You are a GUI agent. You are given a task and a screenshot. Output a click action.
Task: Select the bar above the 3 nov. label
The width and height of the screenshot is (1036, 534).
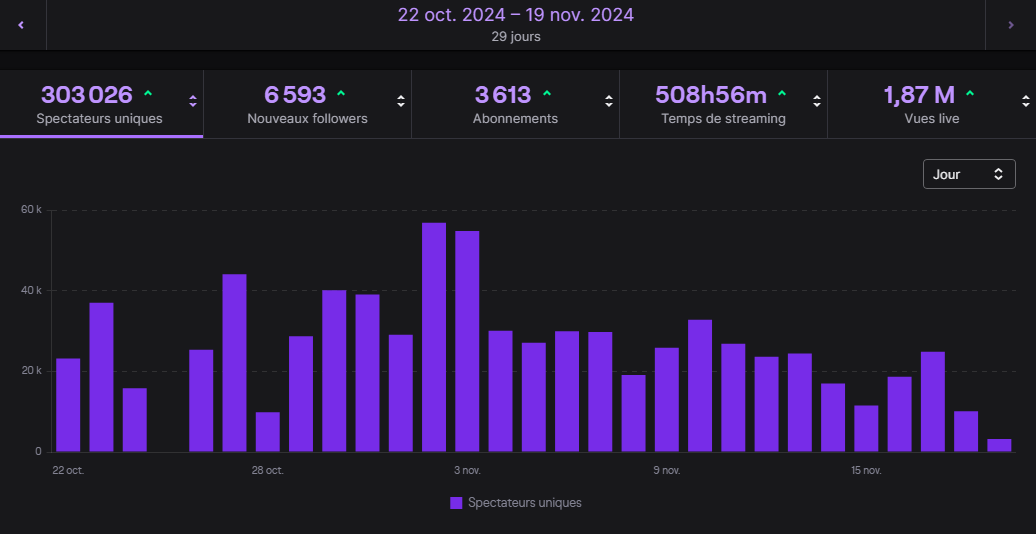[467, 342]
